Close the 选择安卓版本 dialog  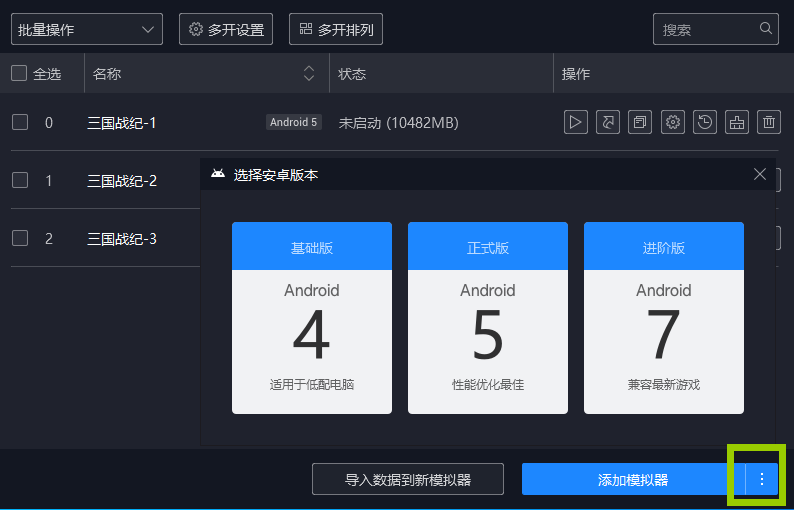tap(760, 174)
